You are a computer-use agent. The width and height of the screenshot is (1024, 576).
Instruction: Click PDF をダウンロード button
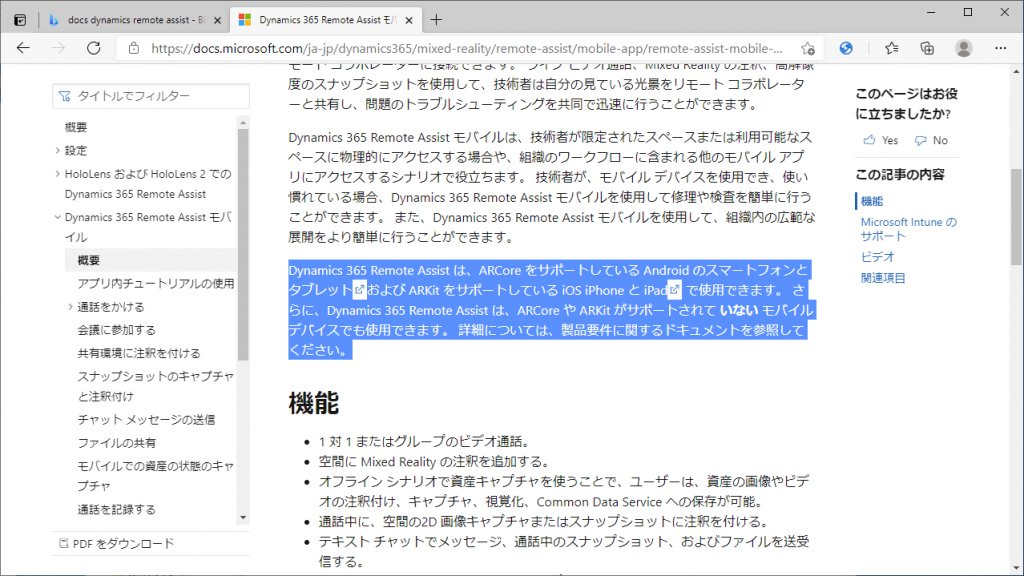pyautogui.click(x=117, y=543)
